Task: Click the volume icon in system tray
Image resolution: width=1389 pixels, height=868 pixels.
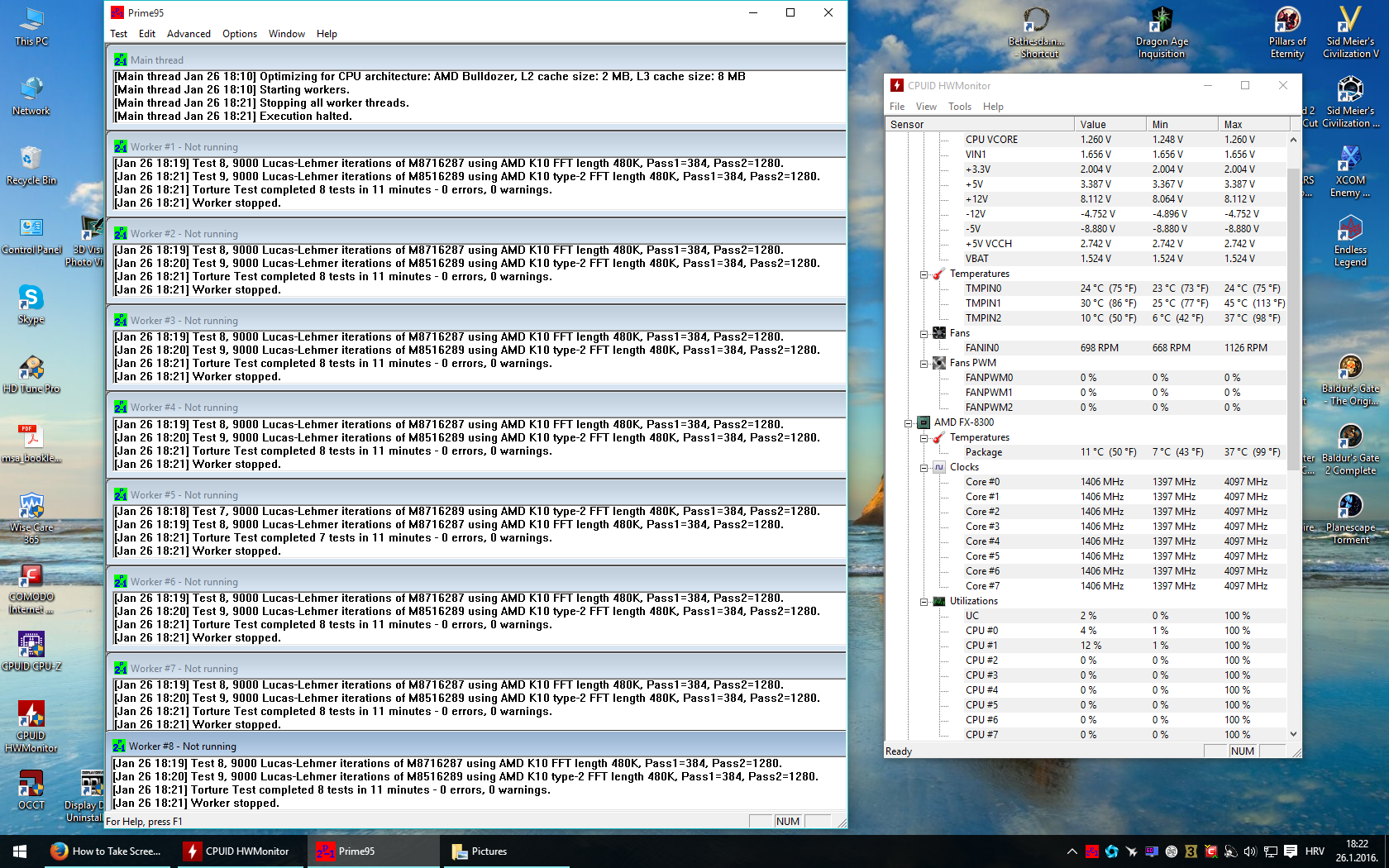Action: 1249,851
